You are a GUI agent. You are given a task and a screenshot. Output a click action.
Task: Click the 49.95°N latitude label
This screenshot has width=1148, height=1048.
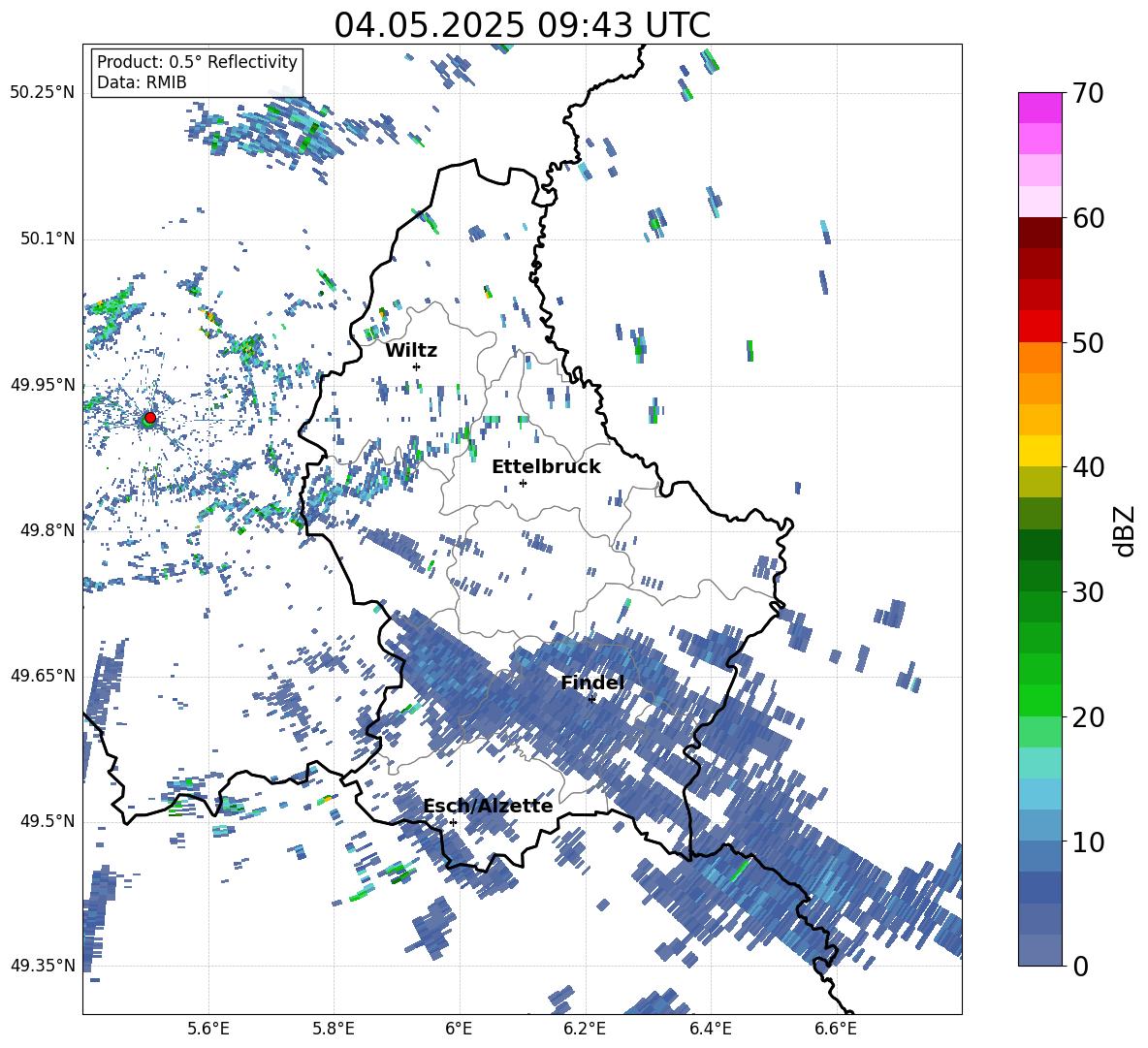43,385
